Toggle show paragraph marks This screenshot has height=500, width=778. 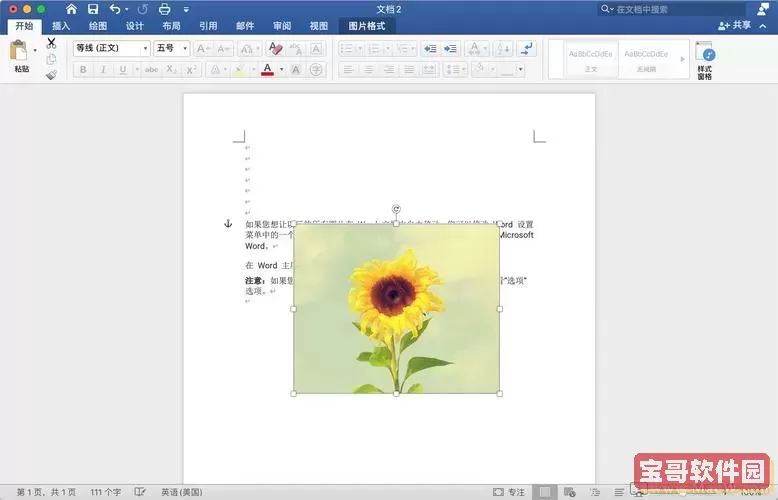pyautogui.click(x=526, y=49)
